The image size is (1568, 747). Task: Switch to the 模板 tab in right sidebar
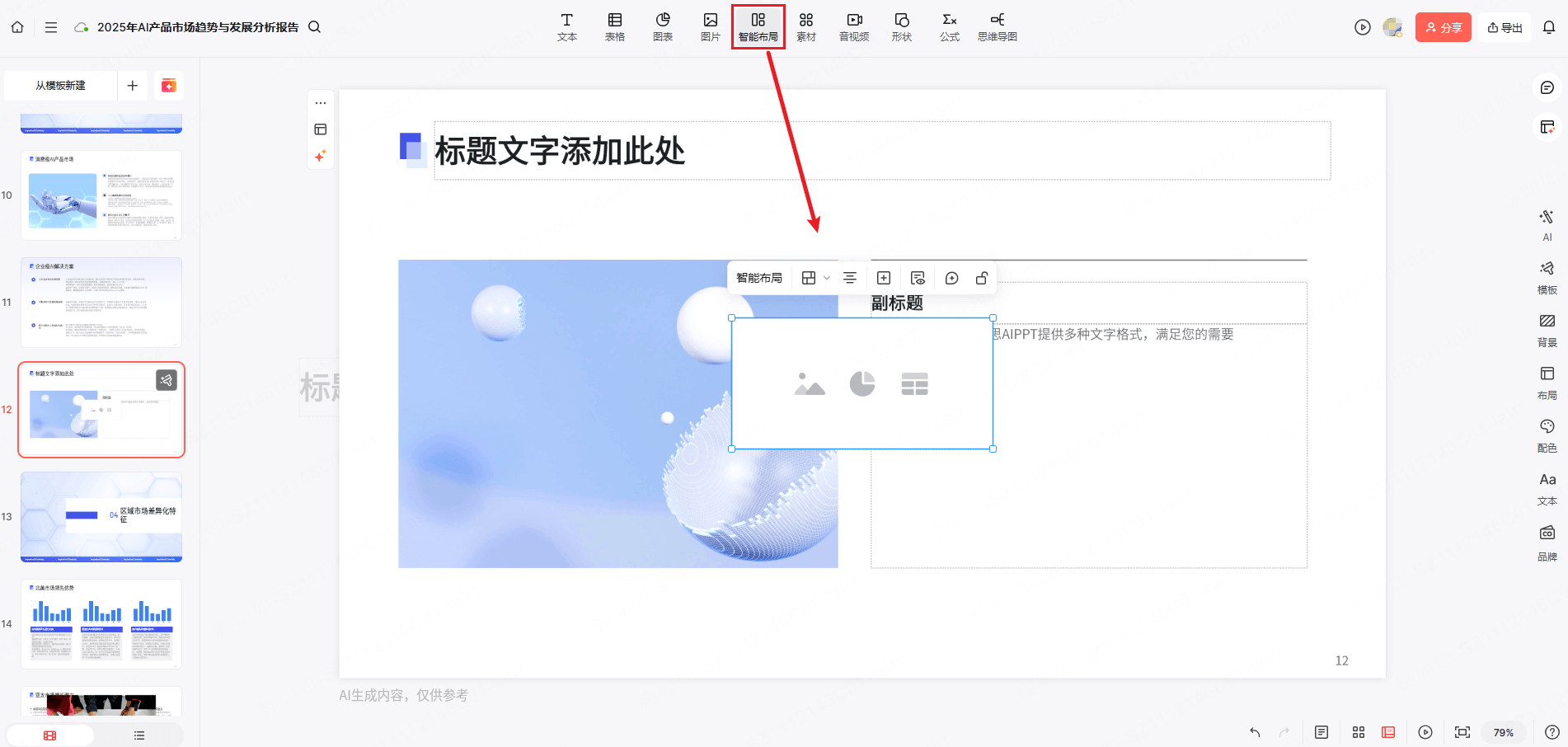pyautogui.click(x=1547, y=278)
